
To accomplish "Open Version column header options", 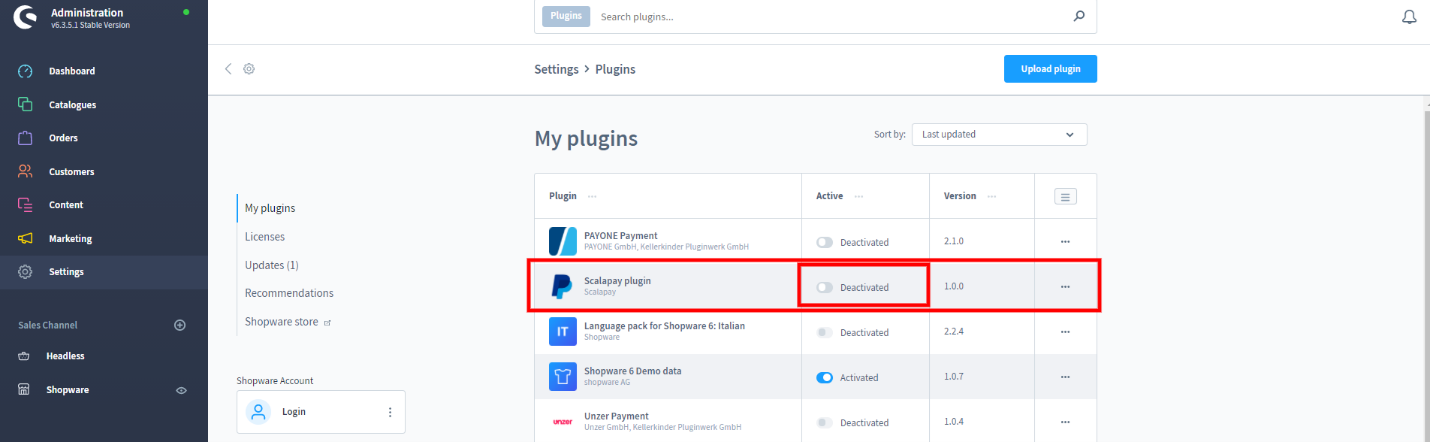I will tap(991, 197).
